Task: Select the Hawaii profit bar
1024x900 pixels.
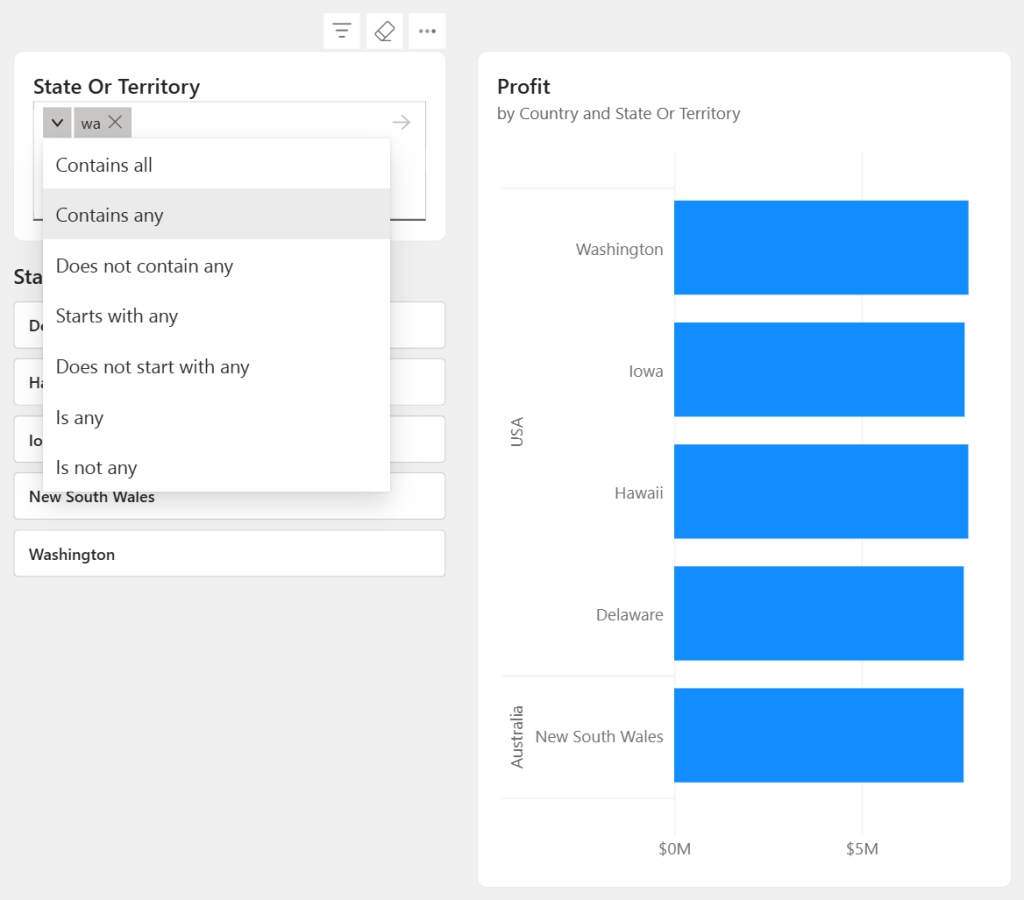Action: tap(820, 492)
